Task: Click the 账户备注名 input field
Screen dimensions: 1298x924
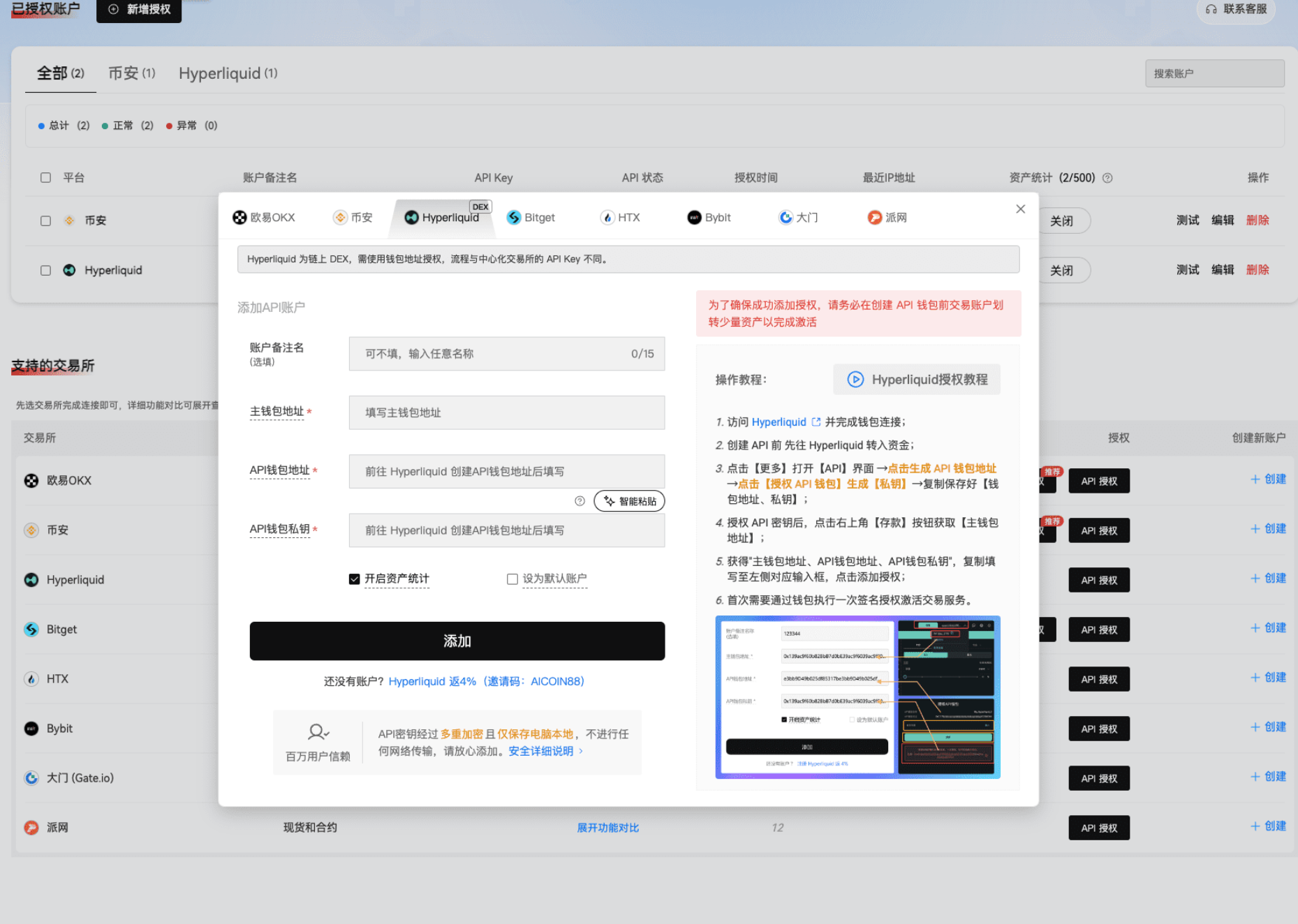Action: tap(507, 354)
